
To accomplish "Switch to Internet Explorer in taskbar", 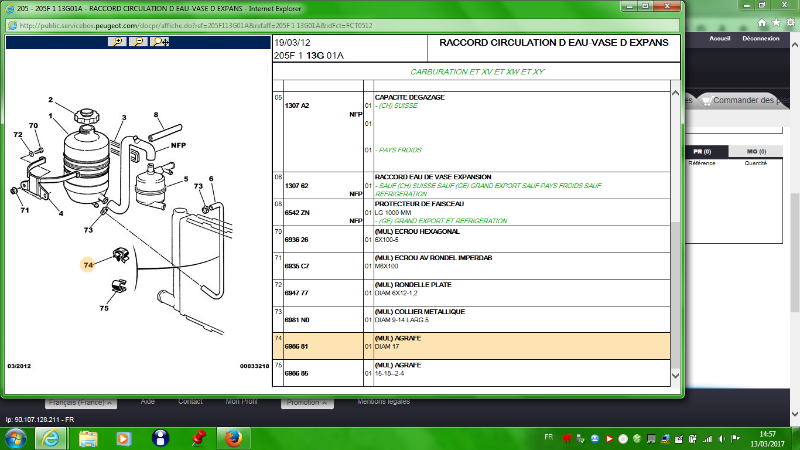I will (51, 438).
